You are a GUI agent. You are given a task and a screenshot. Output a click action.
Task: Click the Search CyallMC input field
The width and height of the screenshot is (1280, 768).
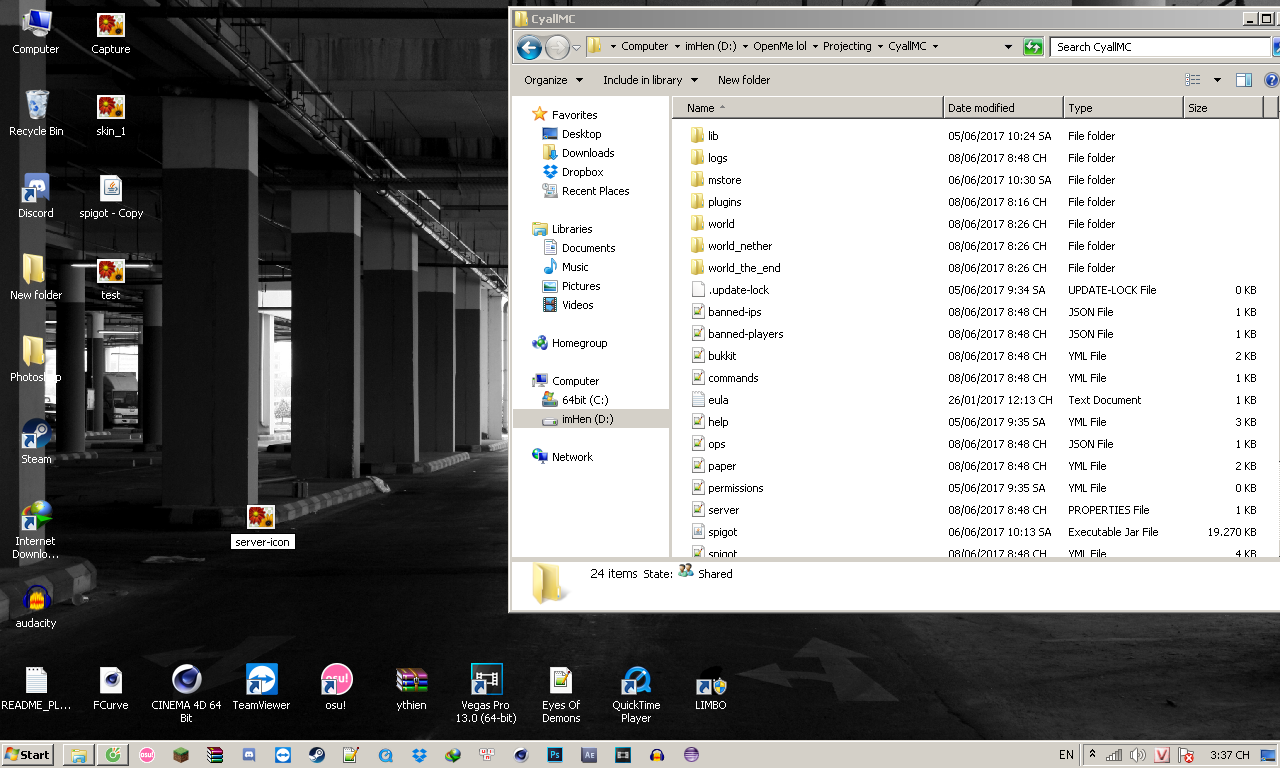(1160, 47)
